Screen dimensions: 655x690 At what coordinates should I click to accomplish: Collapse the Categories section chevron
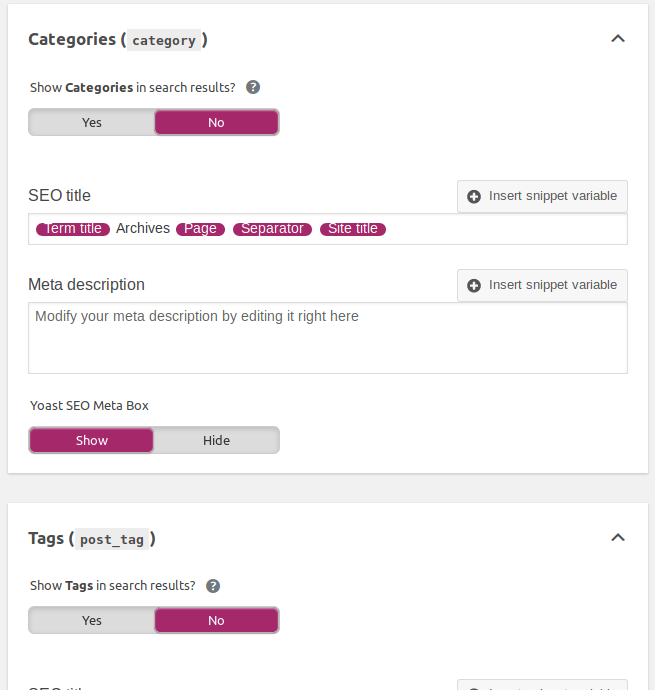(x=618, y=39)
